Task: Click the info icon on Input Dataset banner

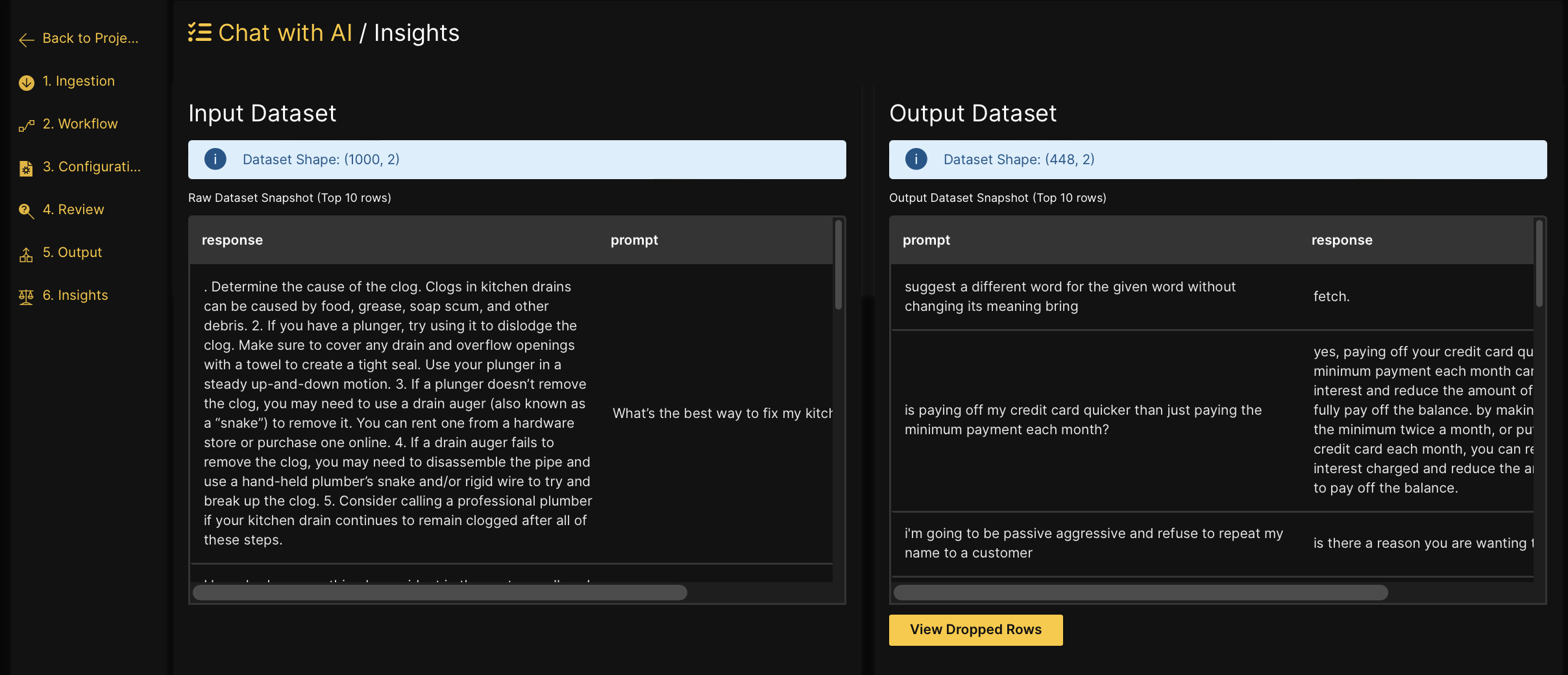Action: [215, 159]
